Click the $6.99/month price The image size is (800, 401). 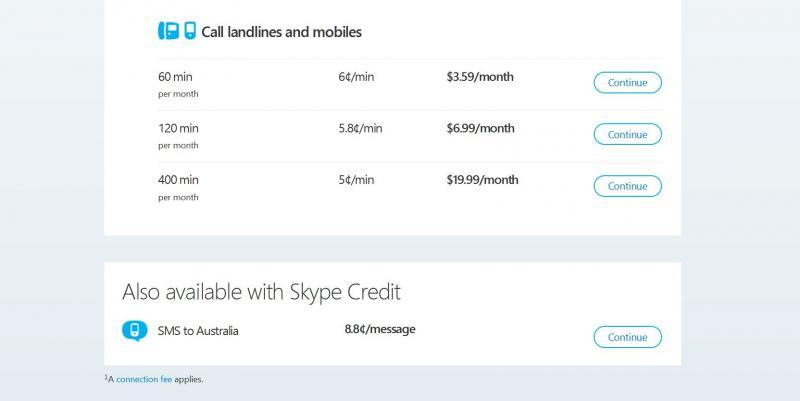[x=481, y=129]
